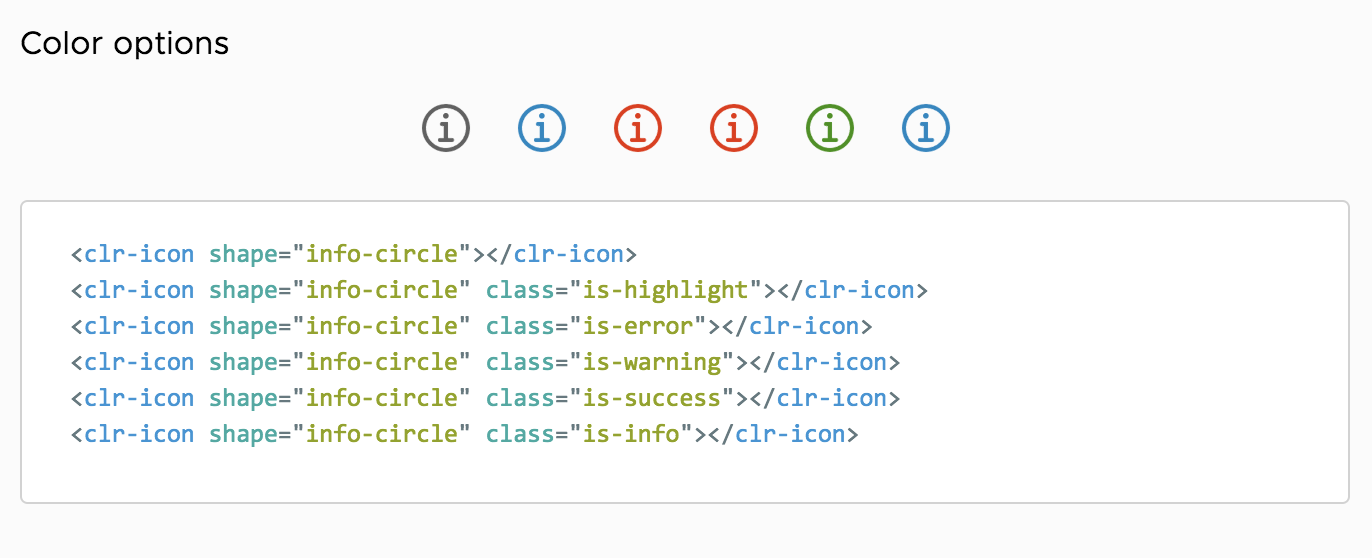Click the shape attribute on the is-error line

243,326
